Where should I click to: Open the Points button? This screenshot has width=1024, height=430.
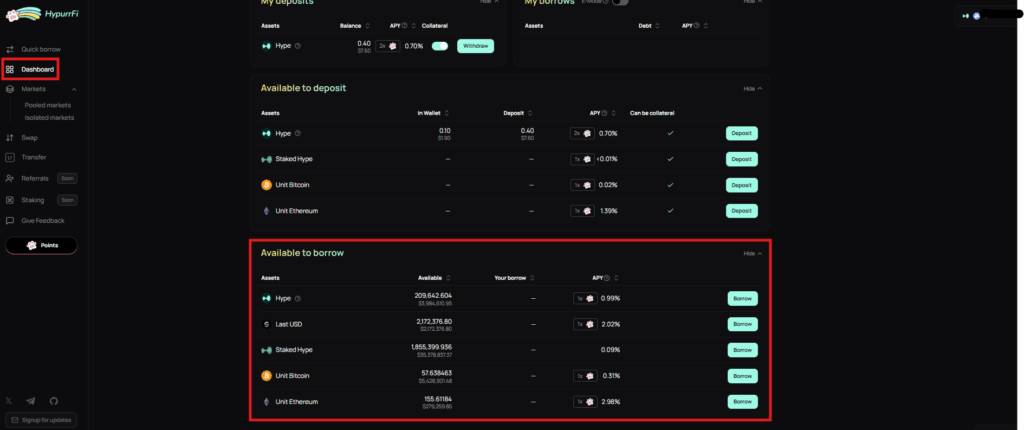pyautogui.click(x=41, y=245)
